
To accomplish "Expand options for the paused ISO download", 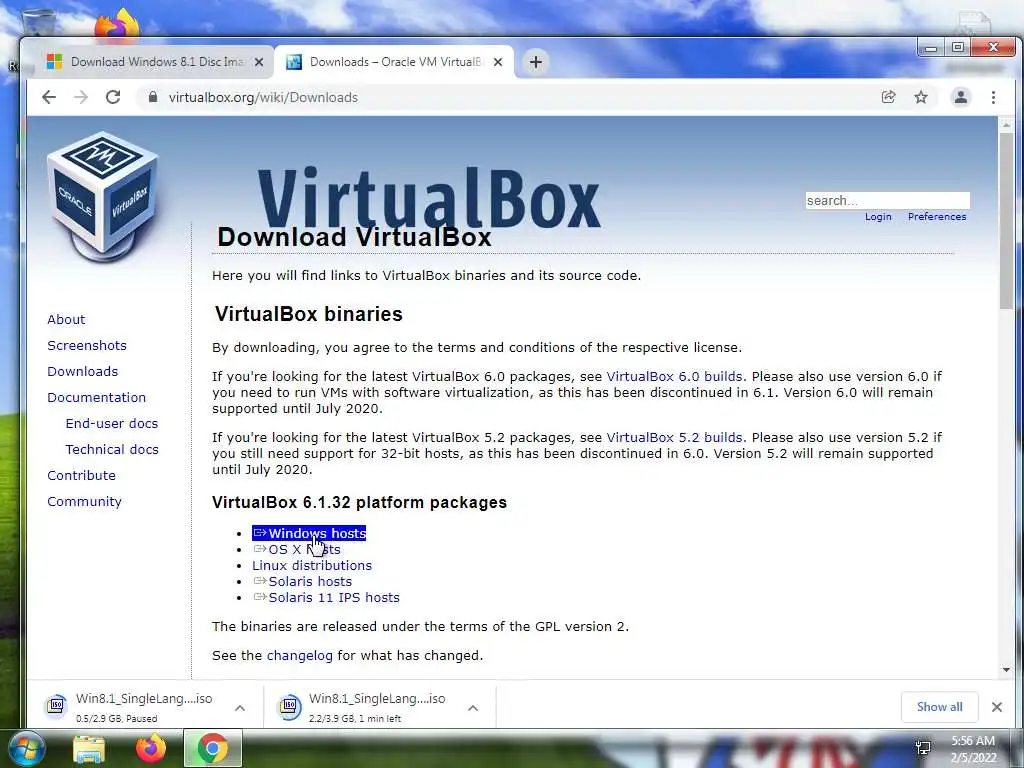I will 240,707.
